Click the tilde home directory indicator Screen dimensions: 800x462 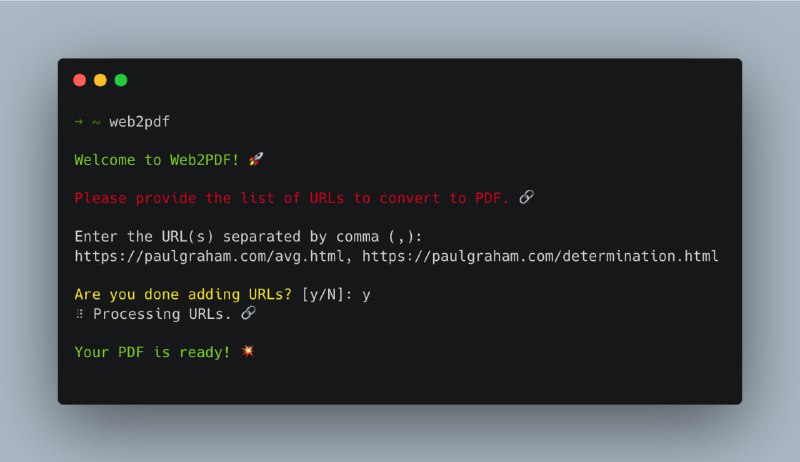pyautogui.click(x=96, y=122)
